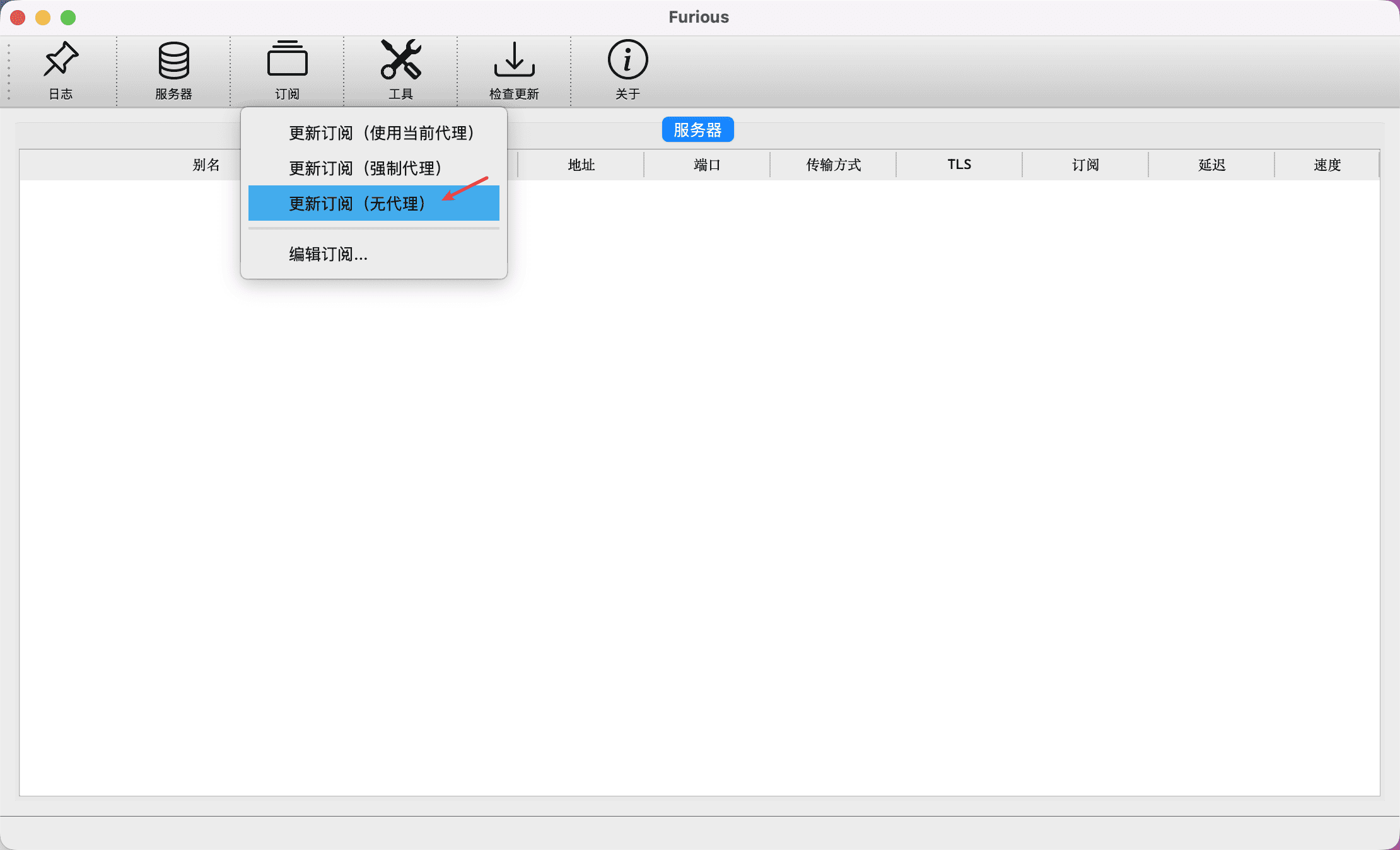This screenshot has height=850, width=1400.
Task: Select 更新订阅 (使用当前代理) menu entry
Action: pyautogui.click(x=381, y=133)
